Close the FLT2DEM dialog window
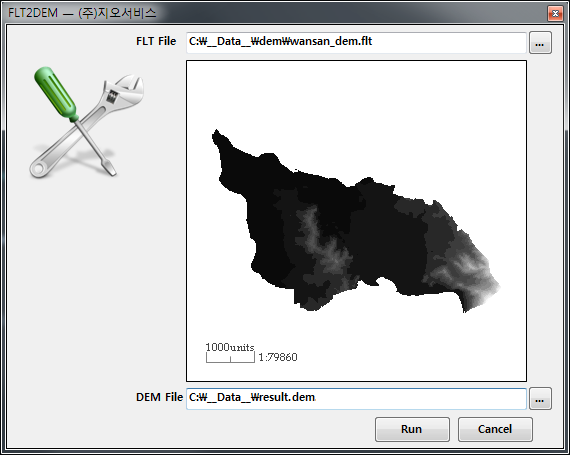The image size is (570, 455). (x=555, y=14)
